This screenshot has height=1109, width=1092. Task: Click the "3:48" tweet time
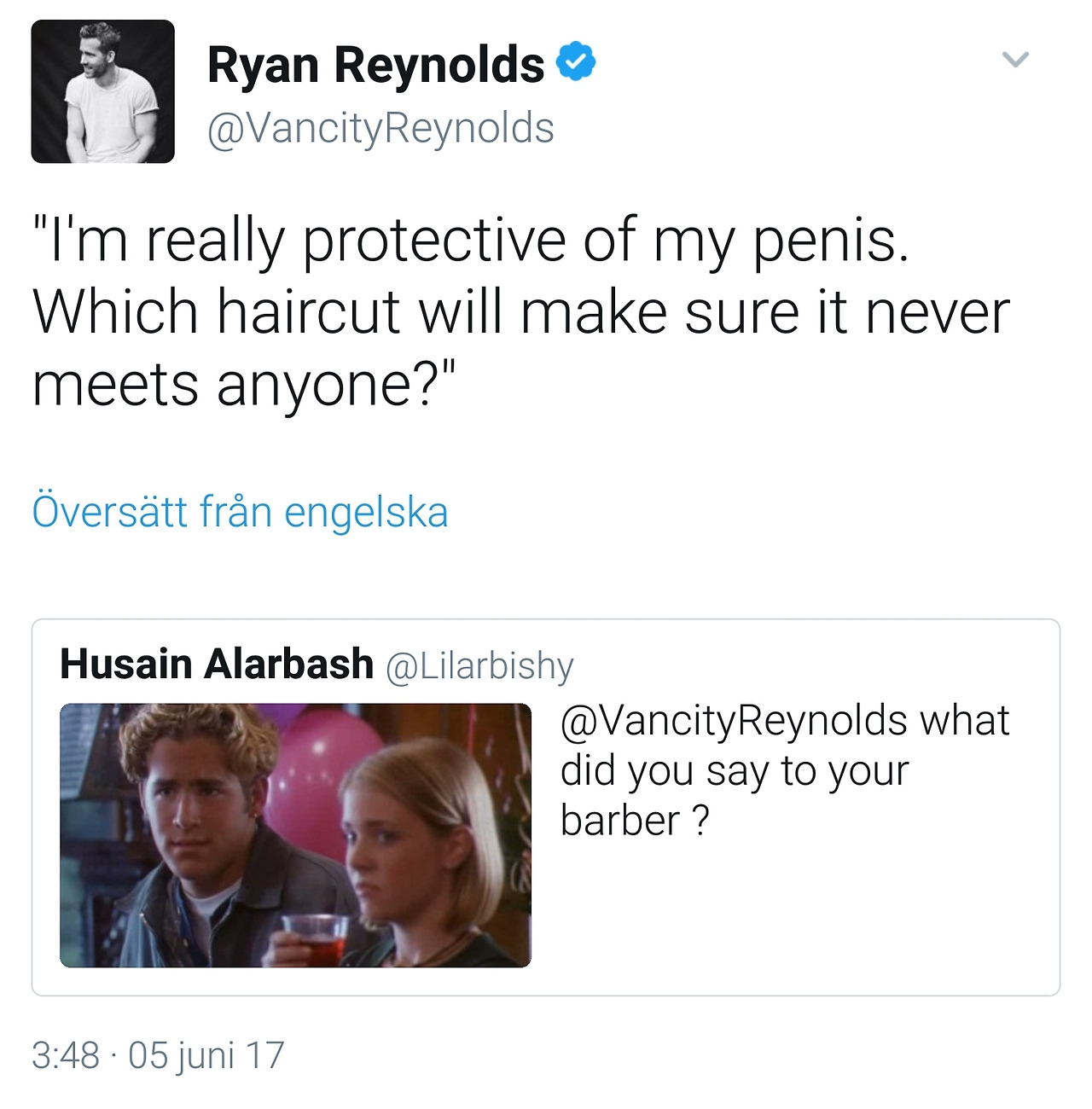[x=66, y=1055]
